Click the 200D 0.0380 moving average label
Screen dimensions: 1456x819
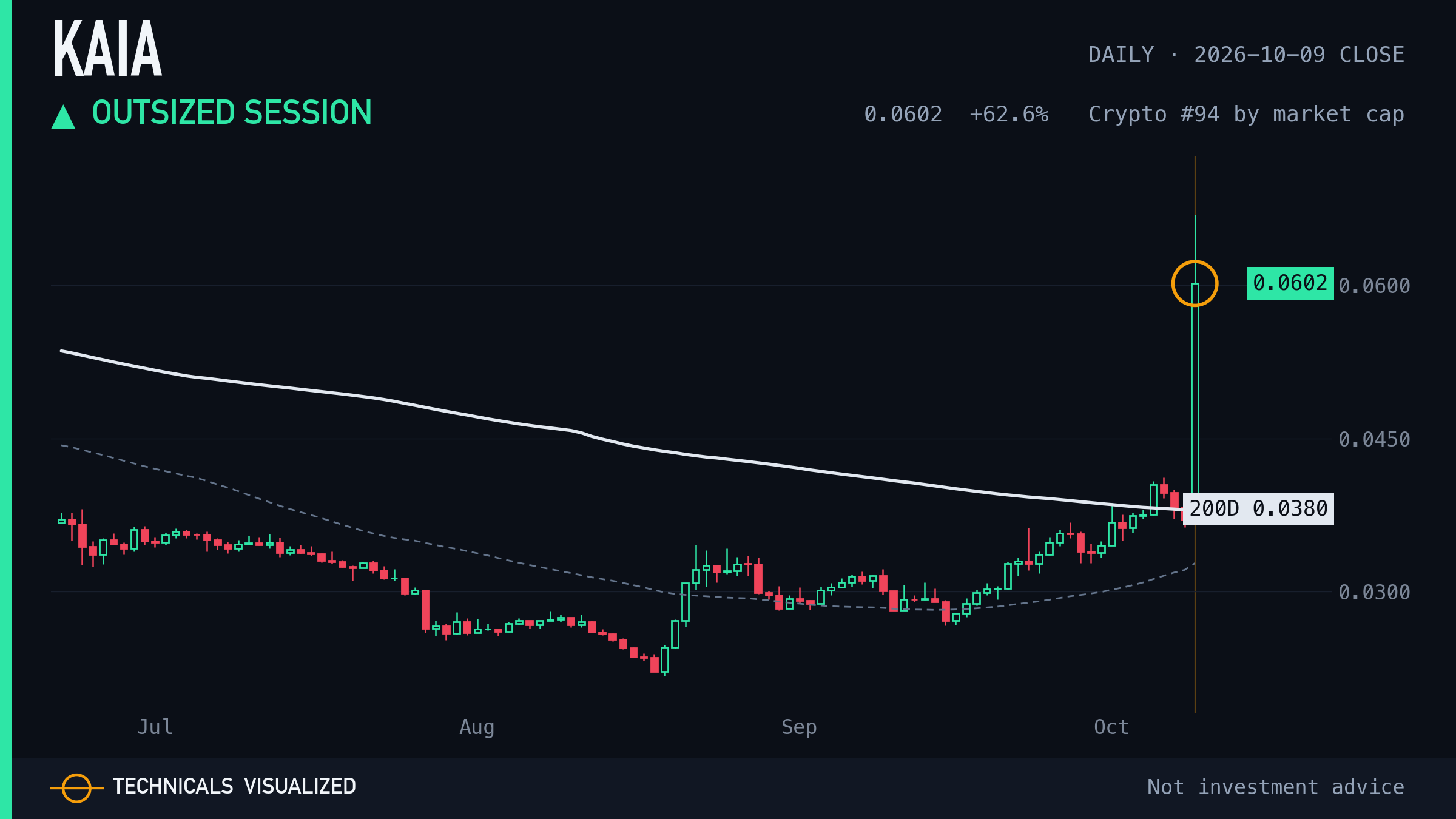pos(1258,508)
